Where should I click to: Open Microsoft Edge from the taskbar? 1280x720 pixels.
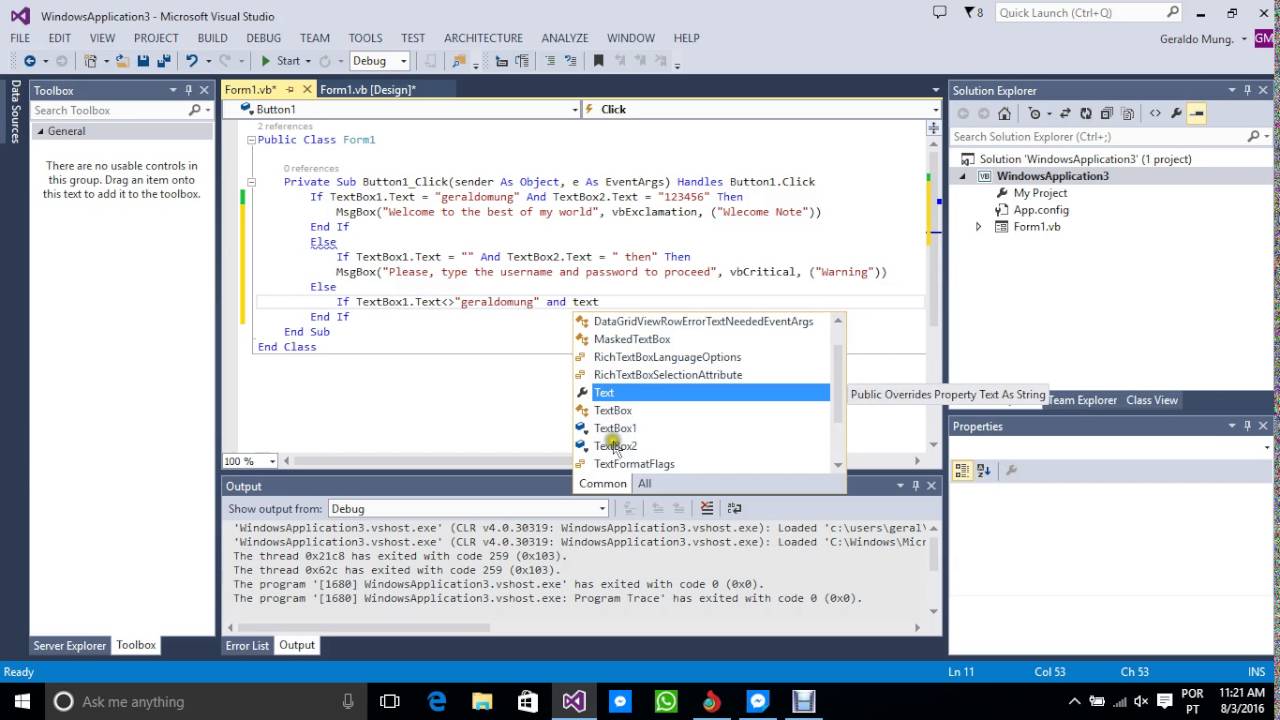pos(437,701)
